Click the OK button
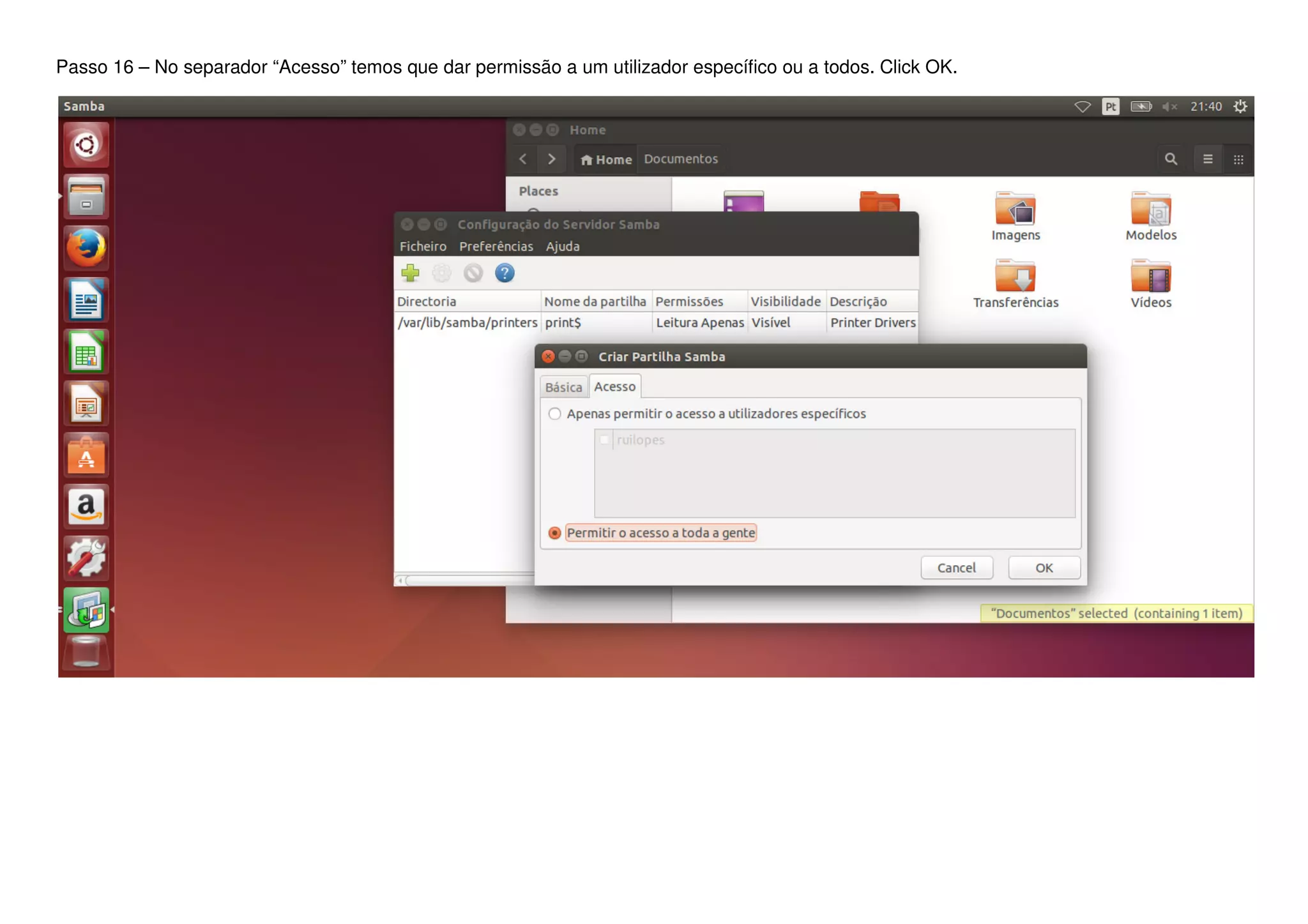Image resolution: width=1308 pixels, height=924 pixels. coord(1044,568)
